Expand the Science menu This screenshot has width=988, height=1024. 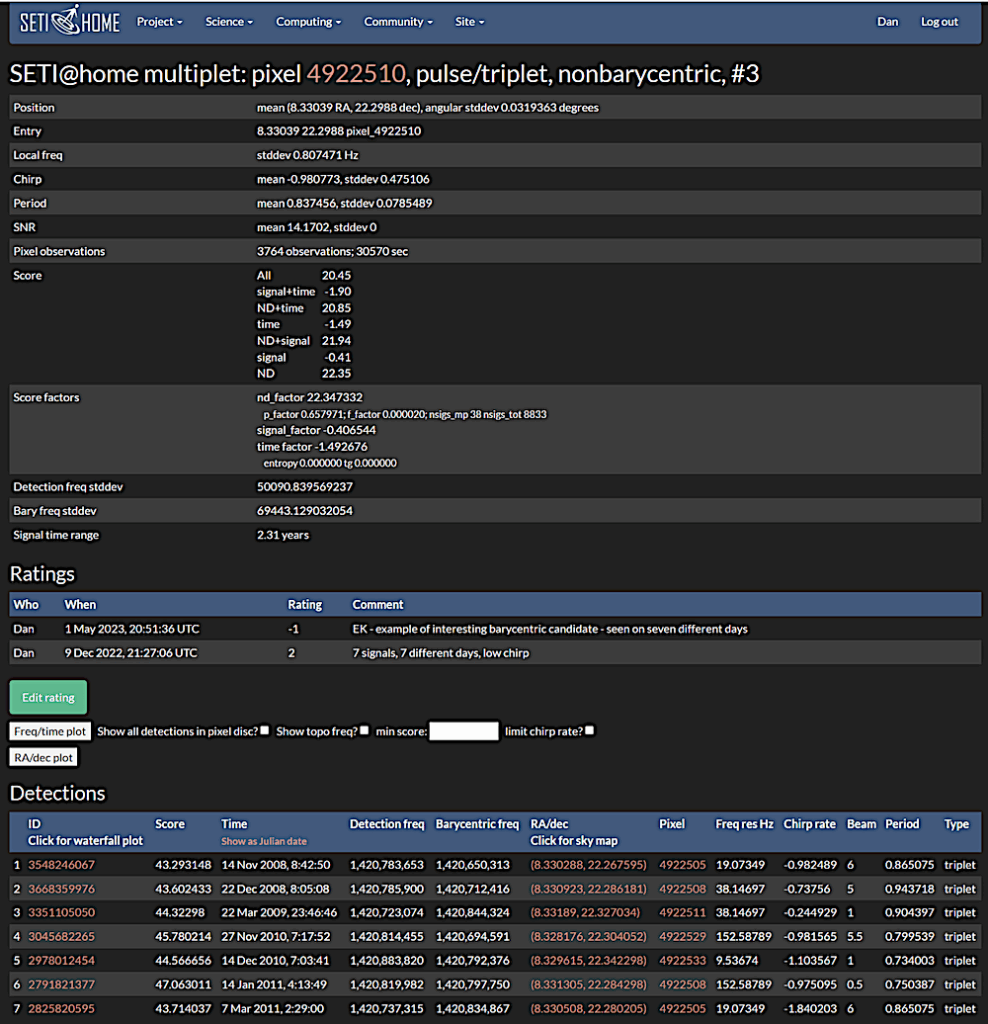pos(229,22)
